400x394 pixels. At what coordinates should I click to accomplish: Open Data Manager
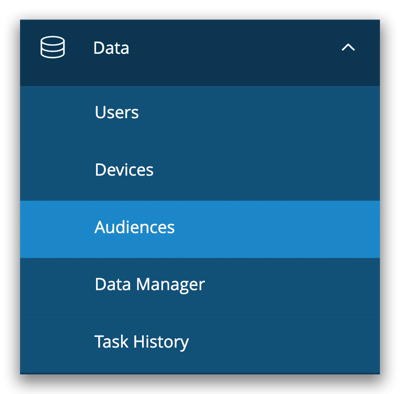click(200, 285)
